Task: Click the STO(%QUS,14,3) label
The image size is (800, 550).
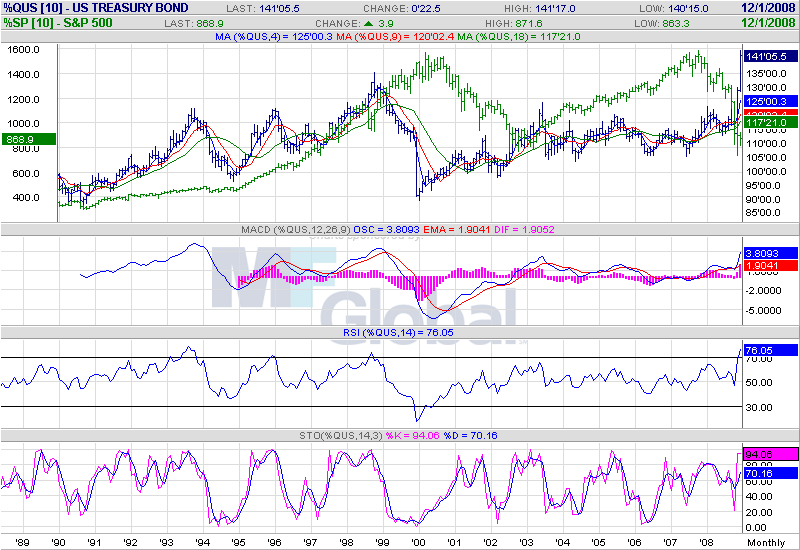Action: (x=341, y=436)
